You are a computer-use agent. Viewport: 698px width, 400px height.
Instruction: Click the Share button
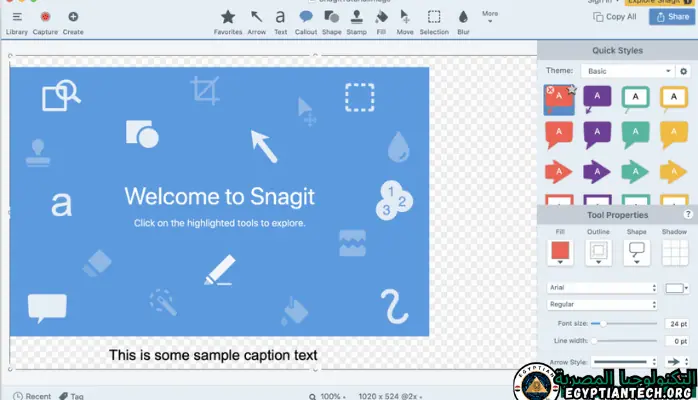tap(671, 16)
